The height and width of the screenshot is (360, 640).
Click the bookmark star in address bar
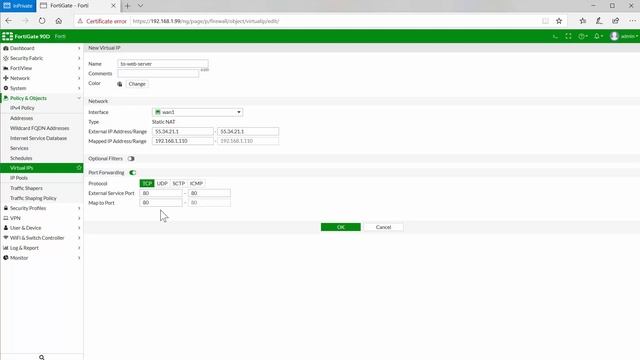559,21
